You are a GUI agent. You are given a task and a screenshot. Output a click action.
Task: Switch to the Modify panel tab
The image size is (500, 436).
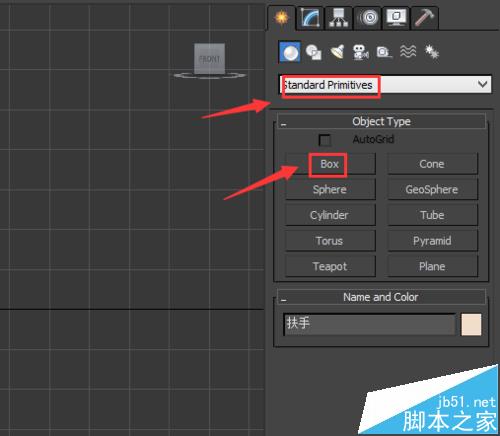click(310, 18)
